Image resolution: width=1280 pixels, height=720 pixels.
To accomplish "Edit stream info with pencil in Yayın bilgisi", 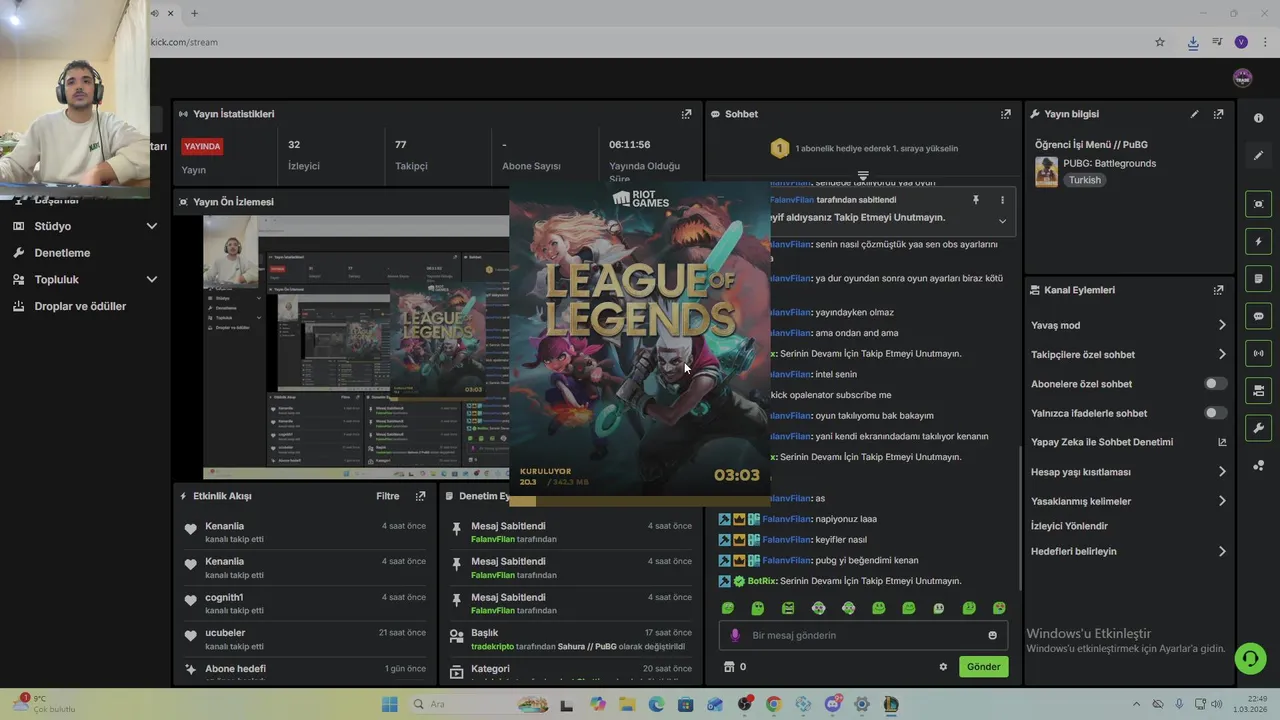I will pos(1194,114).
